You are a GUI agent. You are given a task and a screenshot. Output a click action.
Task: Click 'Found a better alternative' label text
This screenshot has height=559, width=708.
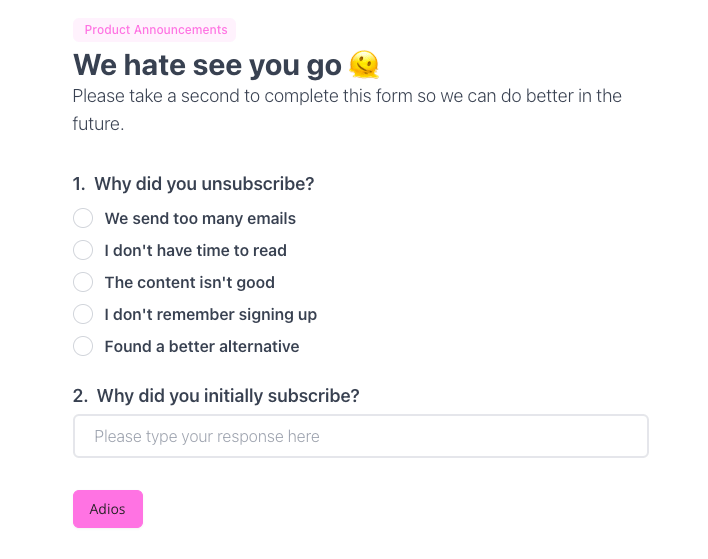point(202,347)
